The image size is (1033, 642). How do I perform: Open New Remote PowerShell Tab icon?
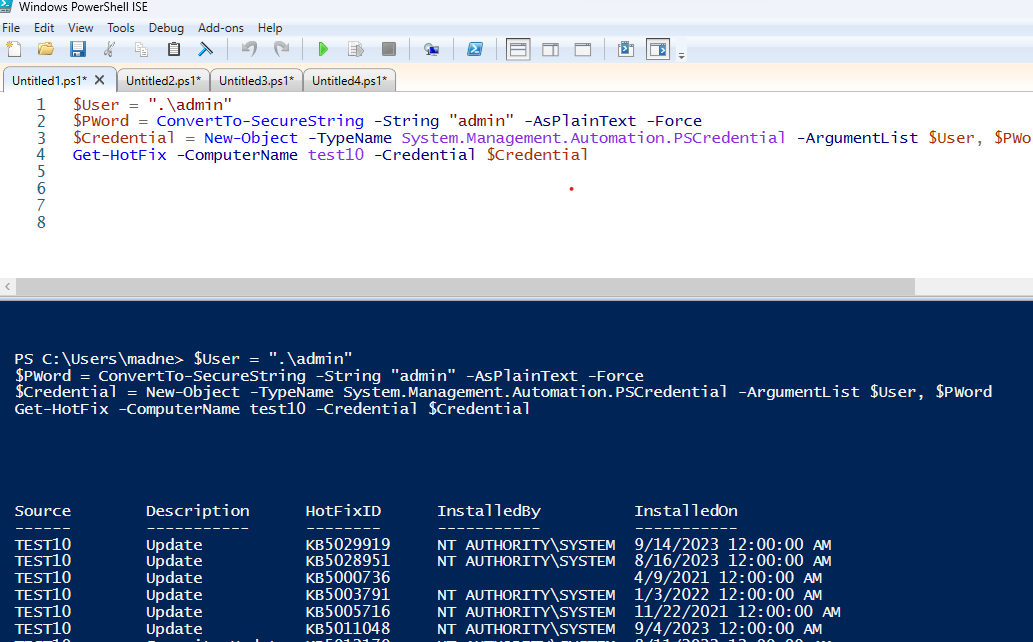click(432, 49)
